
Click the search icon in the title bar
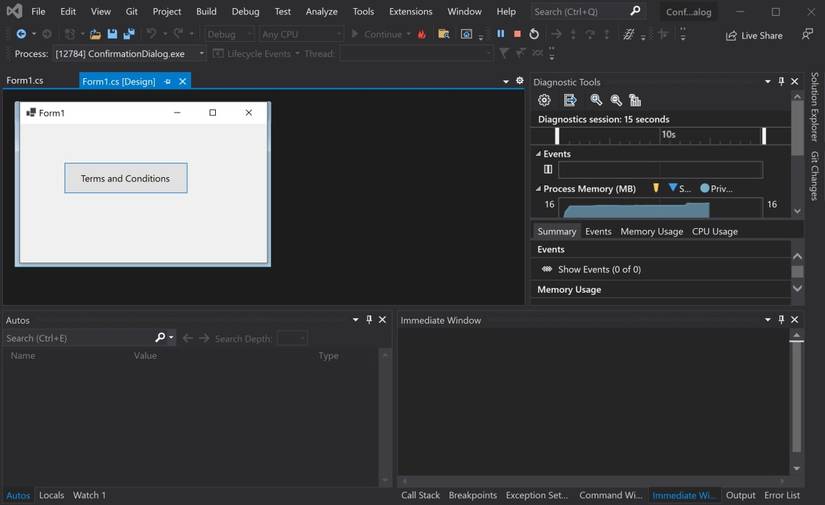[635, 11]
